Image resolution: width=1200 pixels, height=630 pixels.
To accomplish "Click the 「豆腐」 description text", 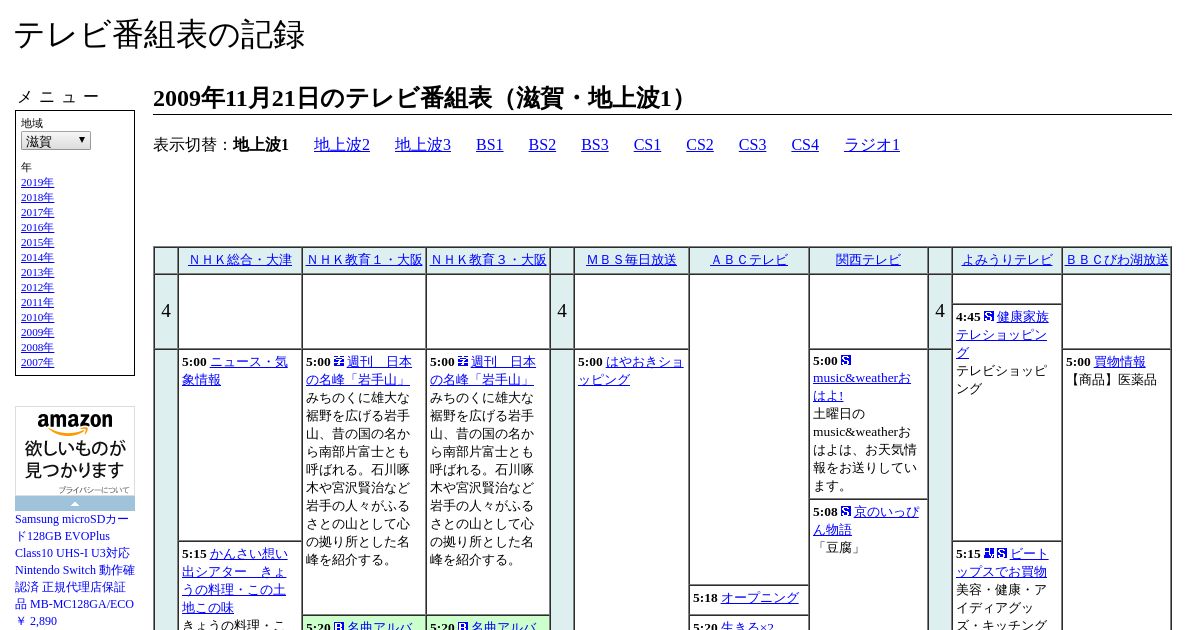I will tap(838, 548).
